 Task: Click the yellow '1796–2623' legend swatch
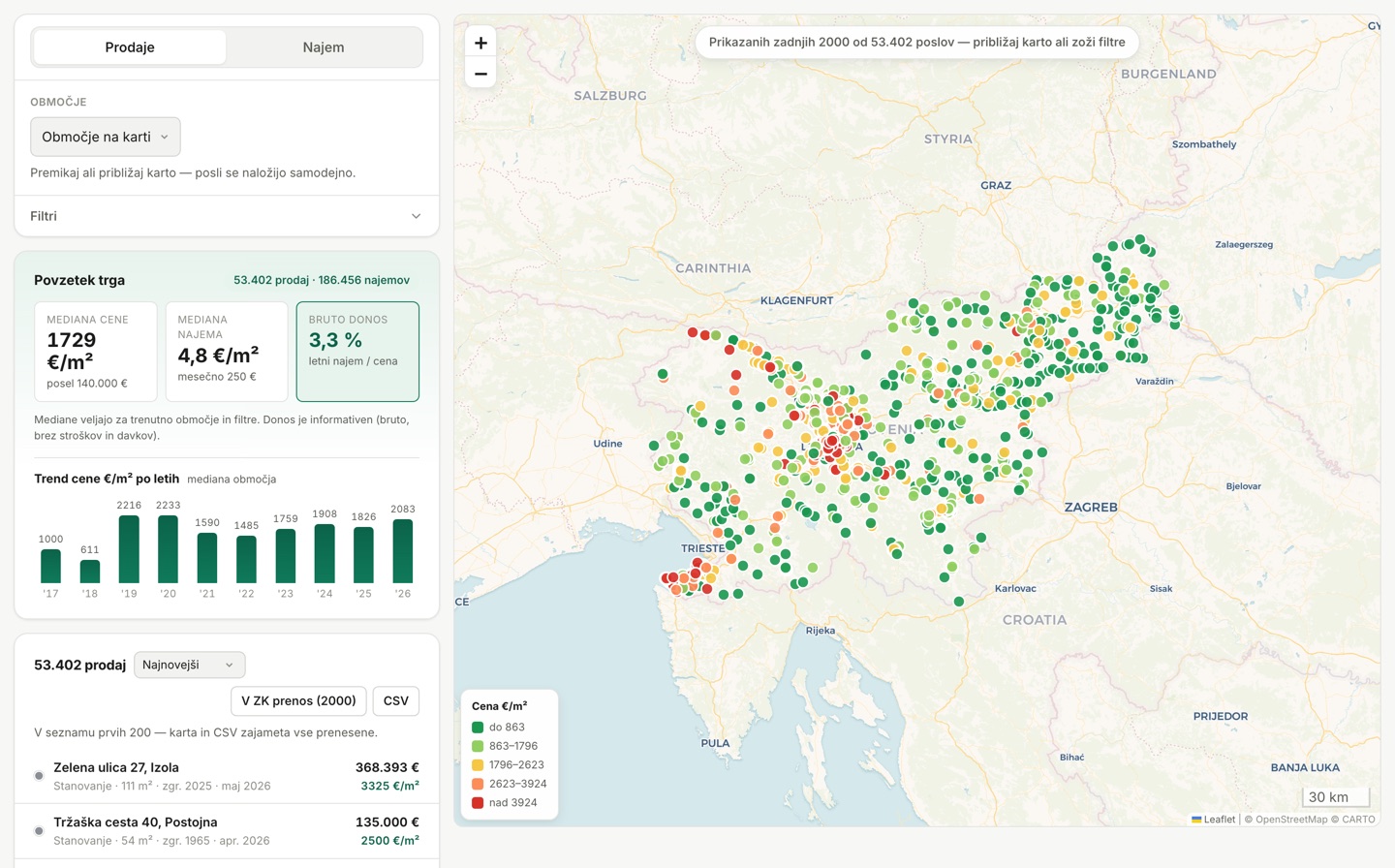[x=478, y=765]
